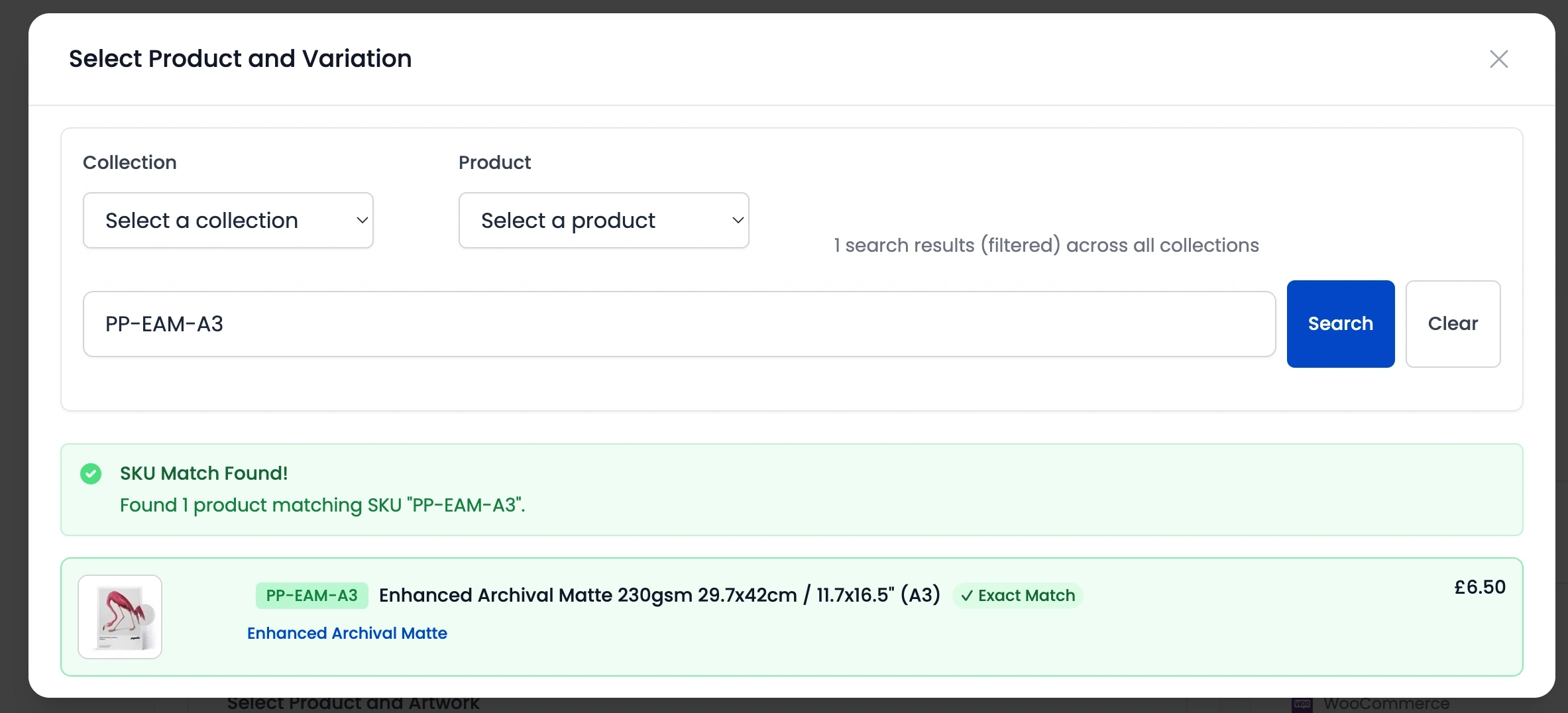Click the product dropdown chevron arrow
Image resolution: width=1568 pixels, height=713 pixels.
pyautogui.click(x=738, y=220)
